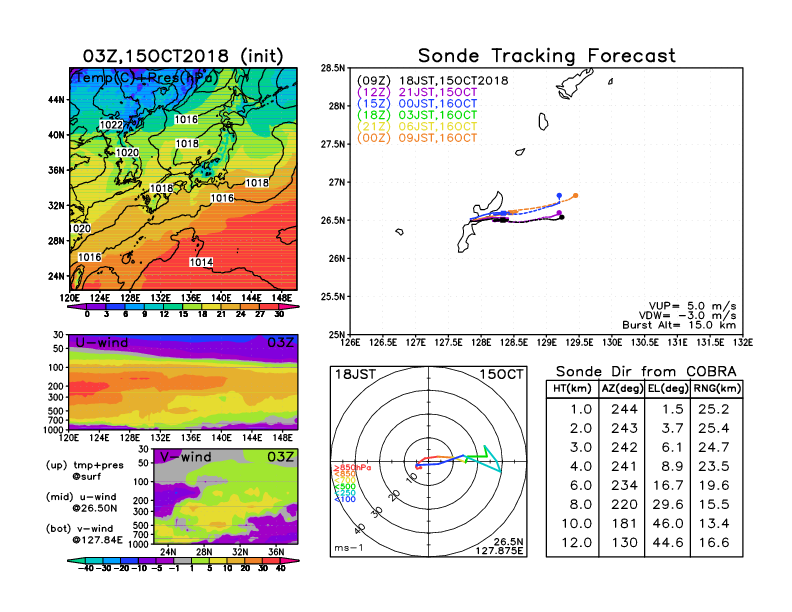
Task: Select the '(09Z) 18JST,15OCT2018' legend entry
Action: tap(432, 81)
